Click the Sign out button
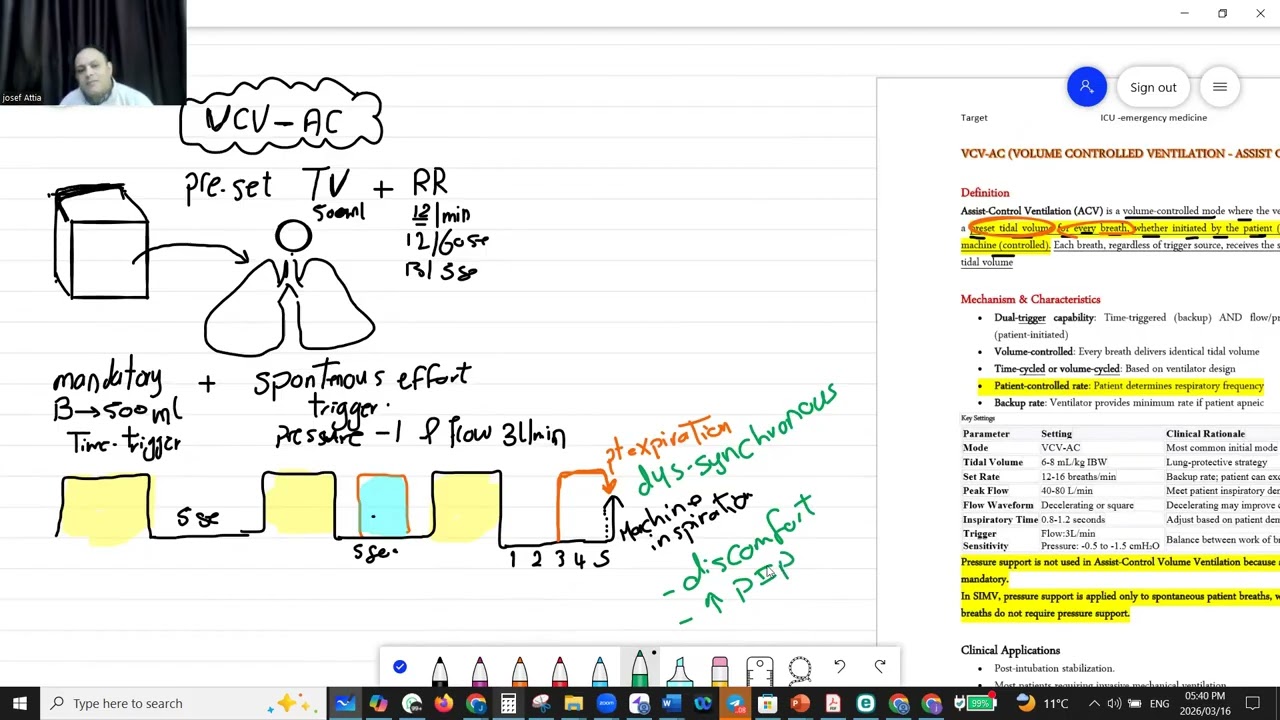 (x=1153, y=87)
